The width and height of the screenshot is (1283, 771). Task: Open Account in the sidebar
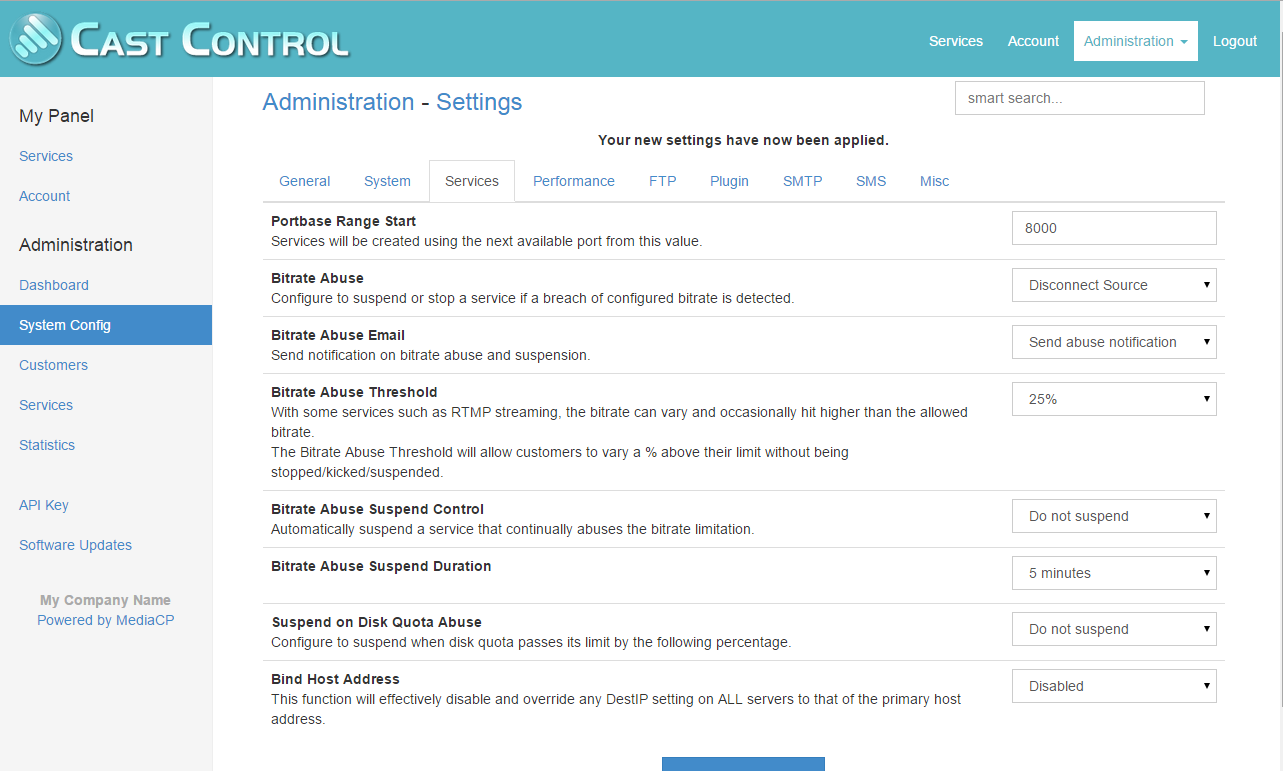point(44,196)
